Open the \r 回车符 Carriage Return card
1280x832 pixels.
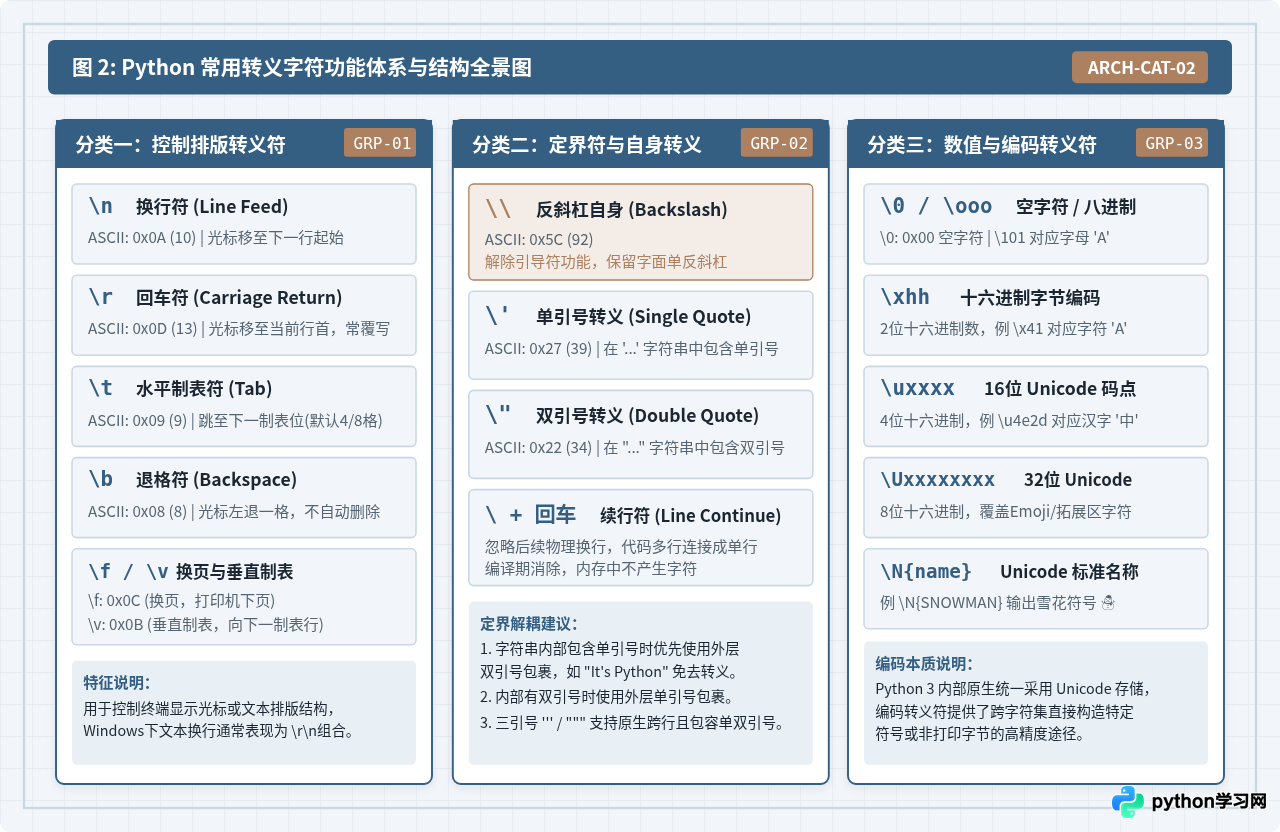coord(244,315)
